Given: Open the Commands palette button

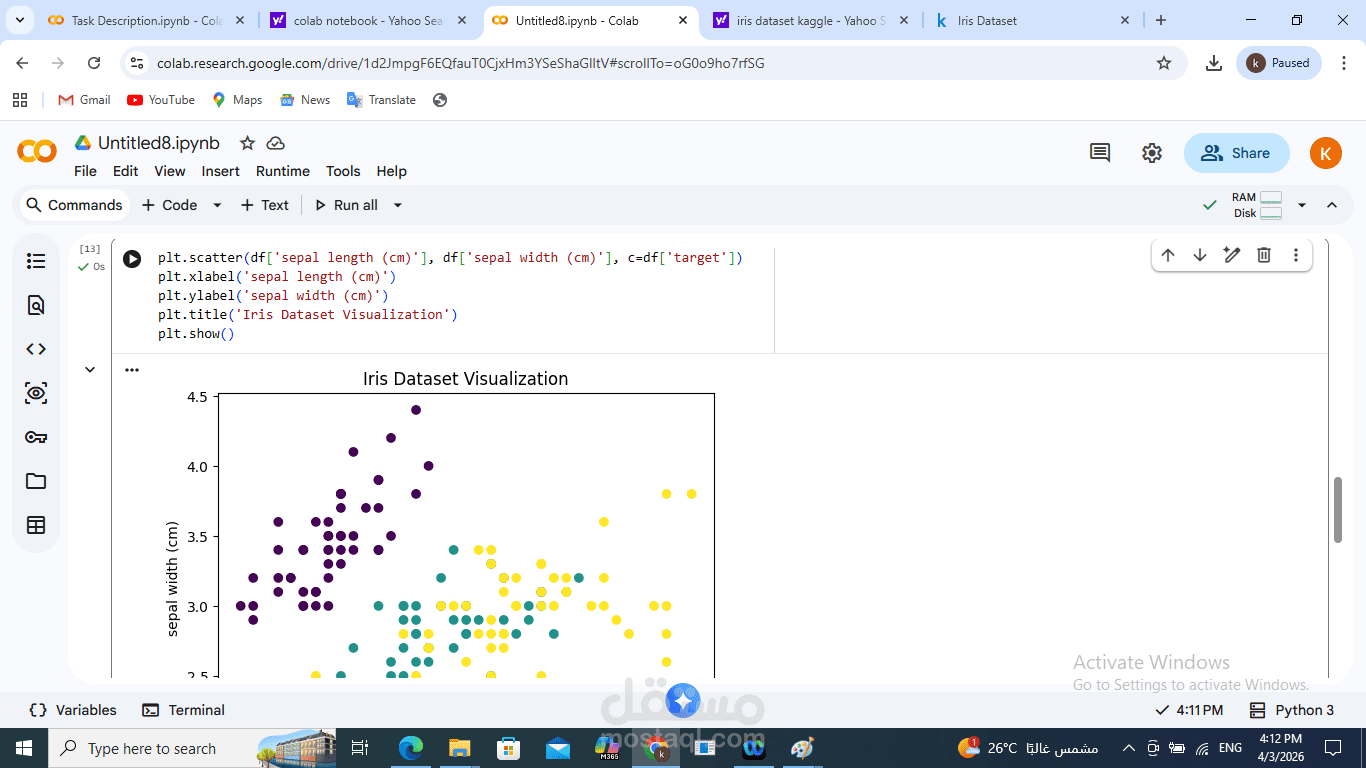Looking at the screenshot, I should [x=73, y=205].
